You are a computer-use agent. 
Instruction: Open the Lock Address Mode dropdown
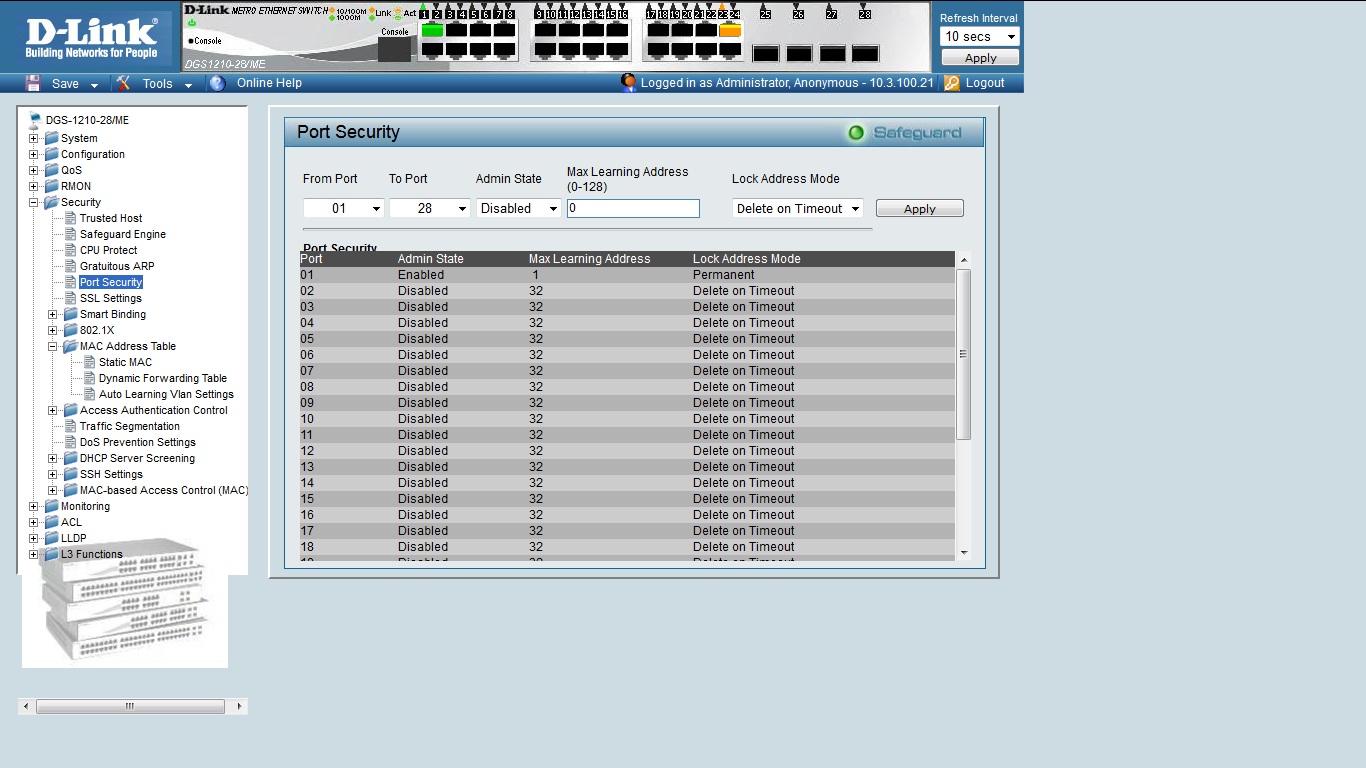tap(797, 208)
